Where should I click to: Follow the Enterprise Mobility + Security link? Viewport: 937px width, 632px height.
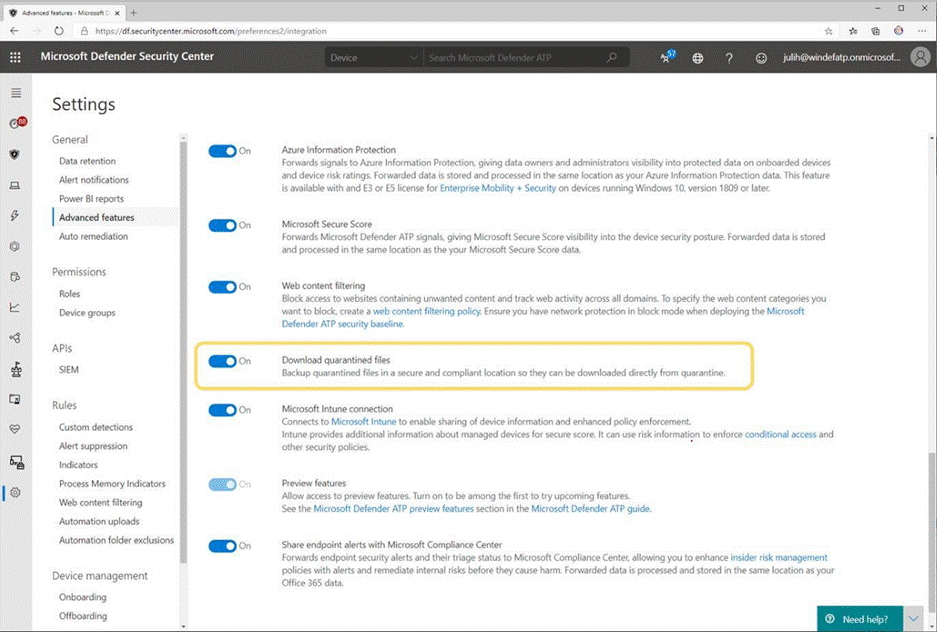coord(498,188)
